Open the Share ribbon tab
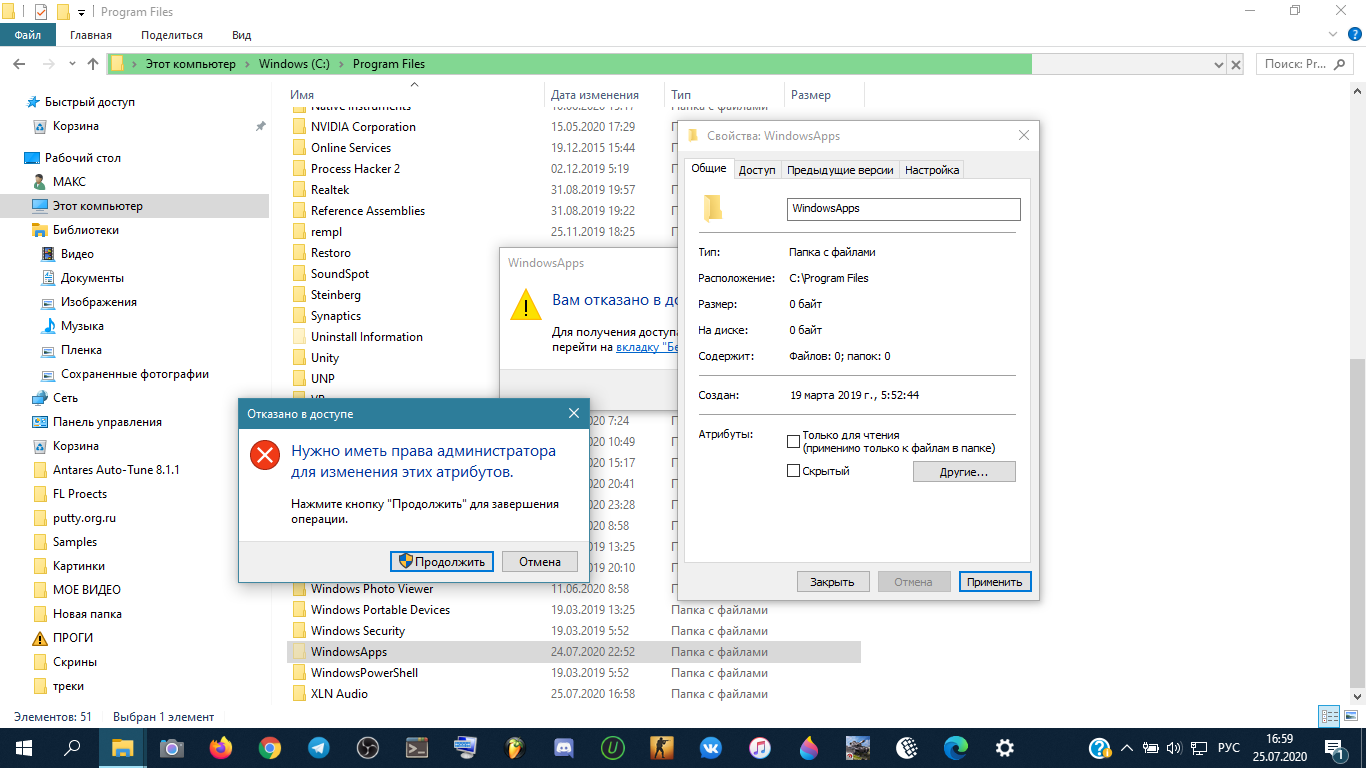 click(x=172, y=35)
